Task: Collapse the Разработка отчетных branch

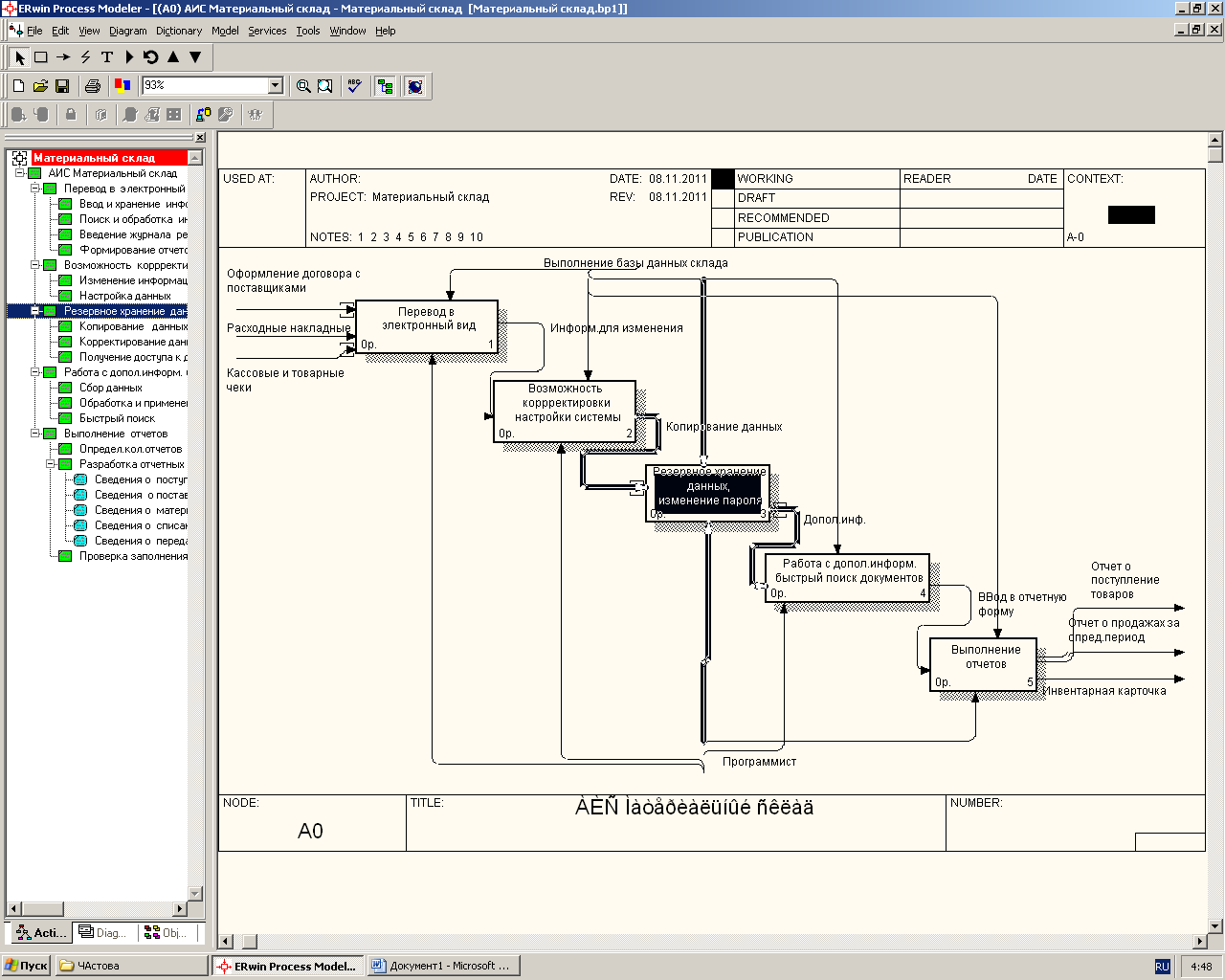Action: (50, 464)
